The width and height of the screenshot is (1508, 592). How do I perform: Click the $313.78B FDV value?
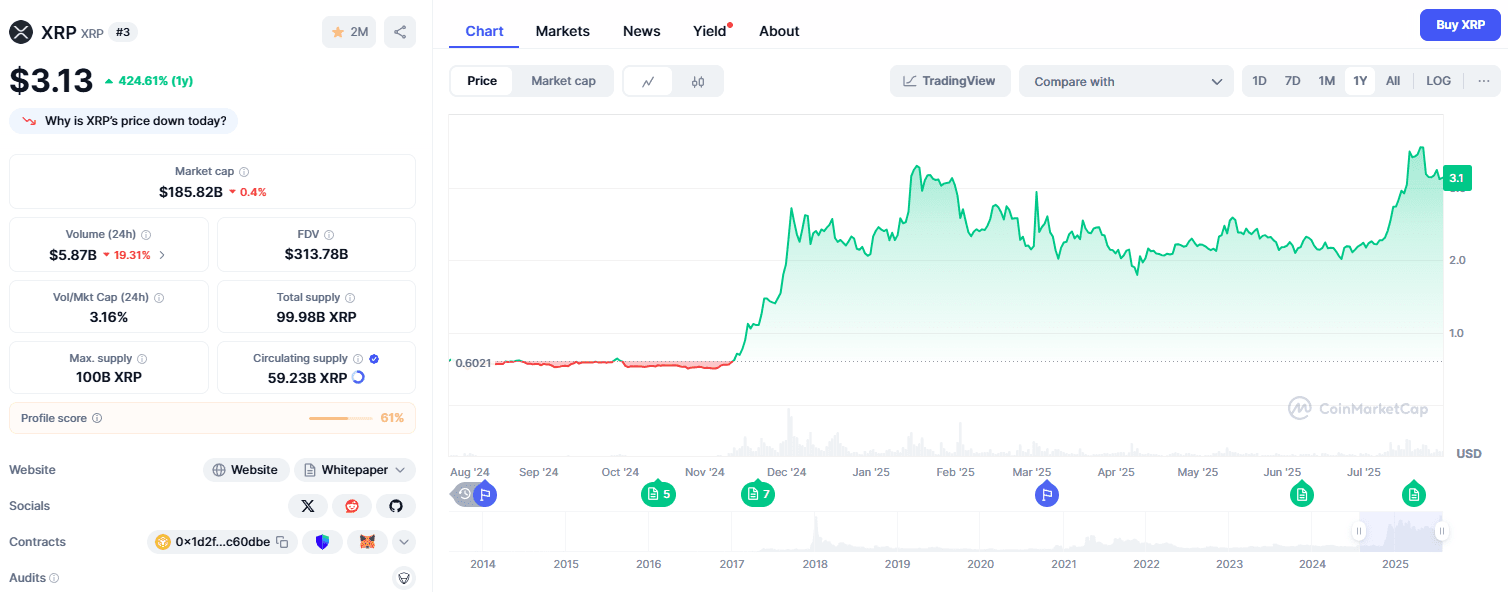pyautogui.click(x=316, y=254)
